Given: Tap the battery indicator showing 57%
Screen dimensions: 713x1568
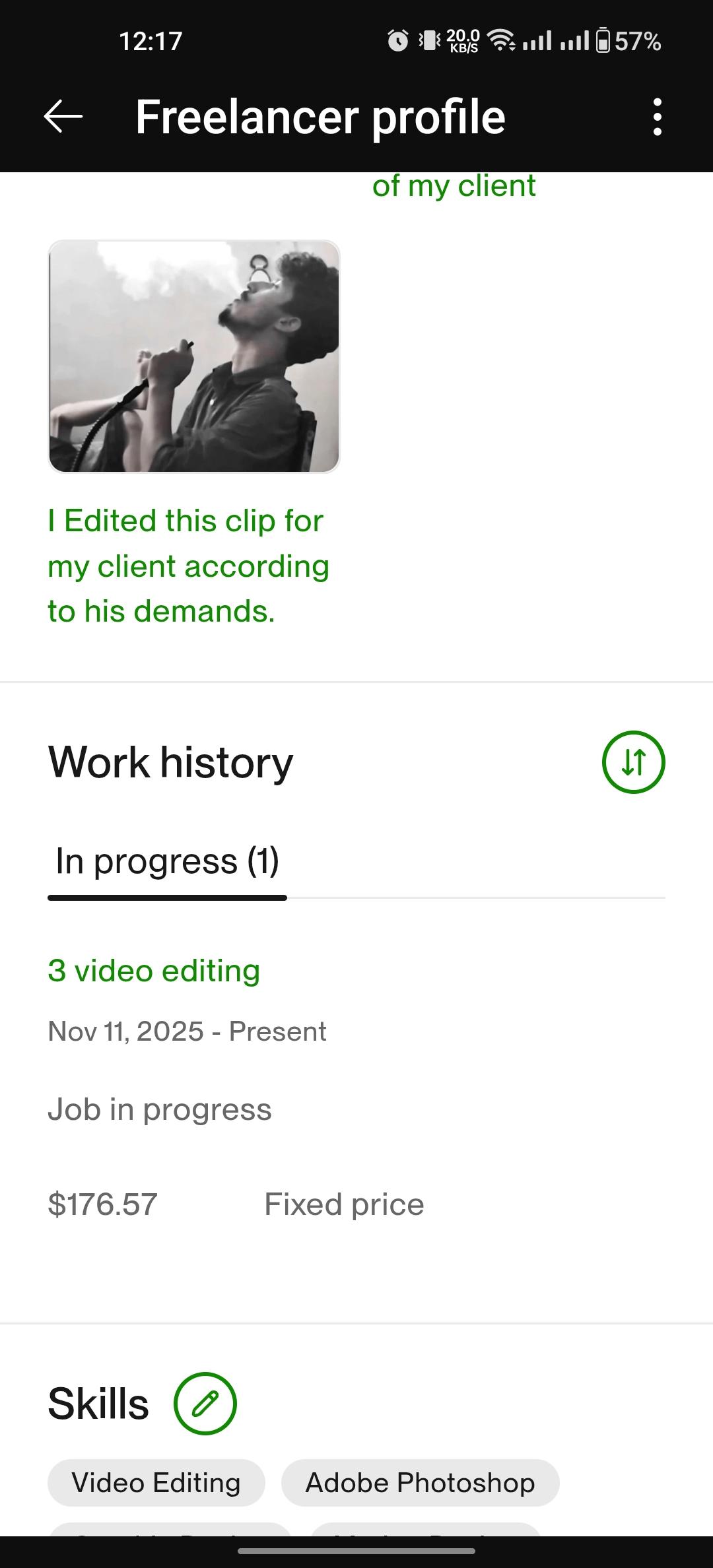Looking at the screenshot, I should (x=628, y=41).
